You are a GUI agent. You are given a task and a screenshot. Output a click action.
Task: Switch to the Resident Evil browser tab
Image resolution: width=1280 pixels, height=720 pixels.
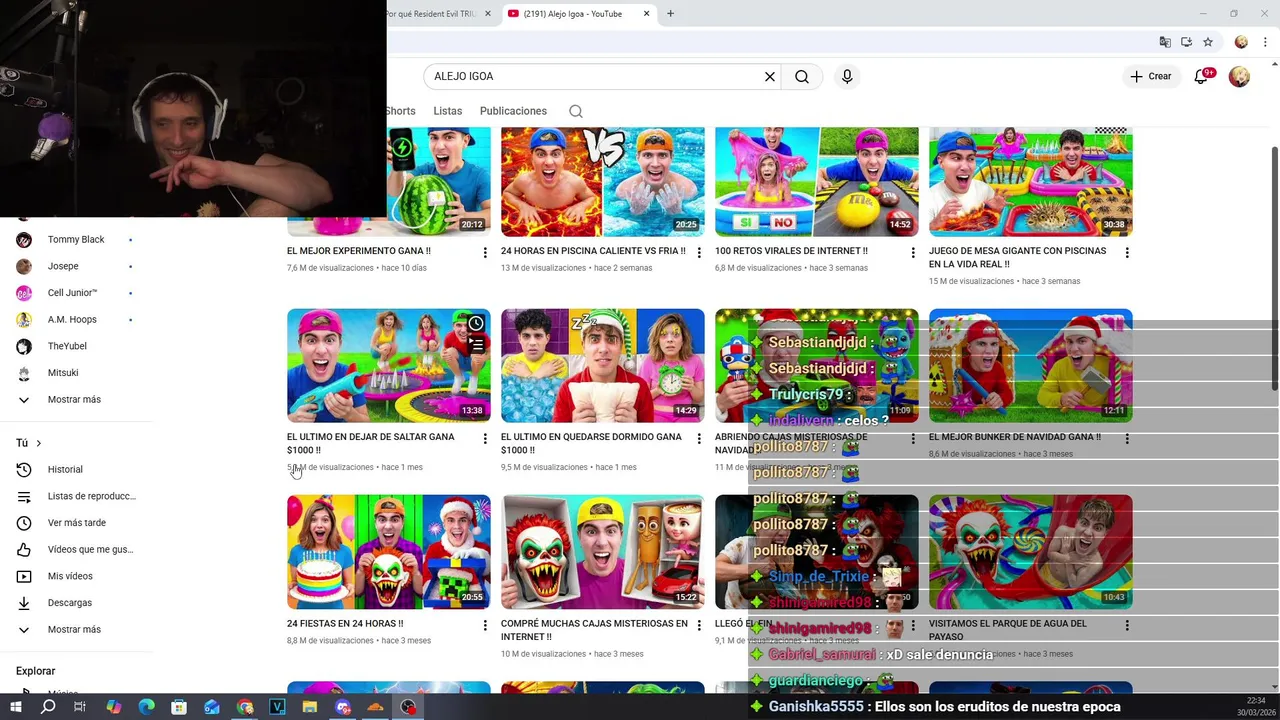pos(432,13)
